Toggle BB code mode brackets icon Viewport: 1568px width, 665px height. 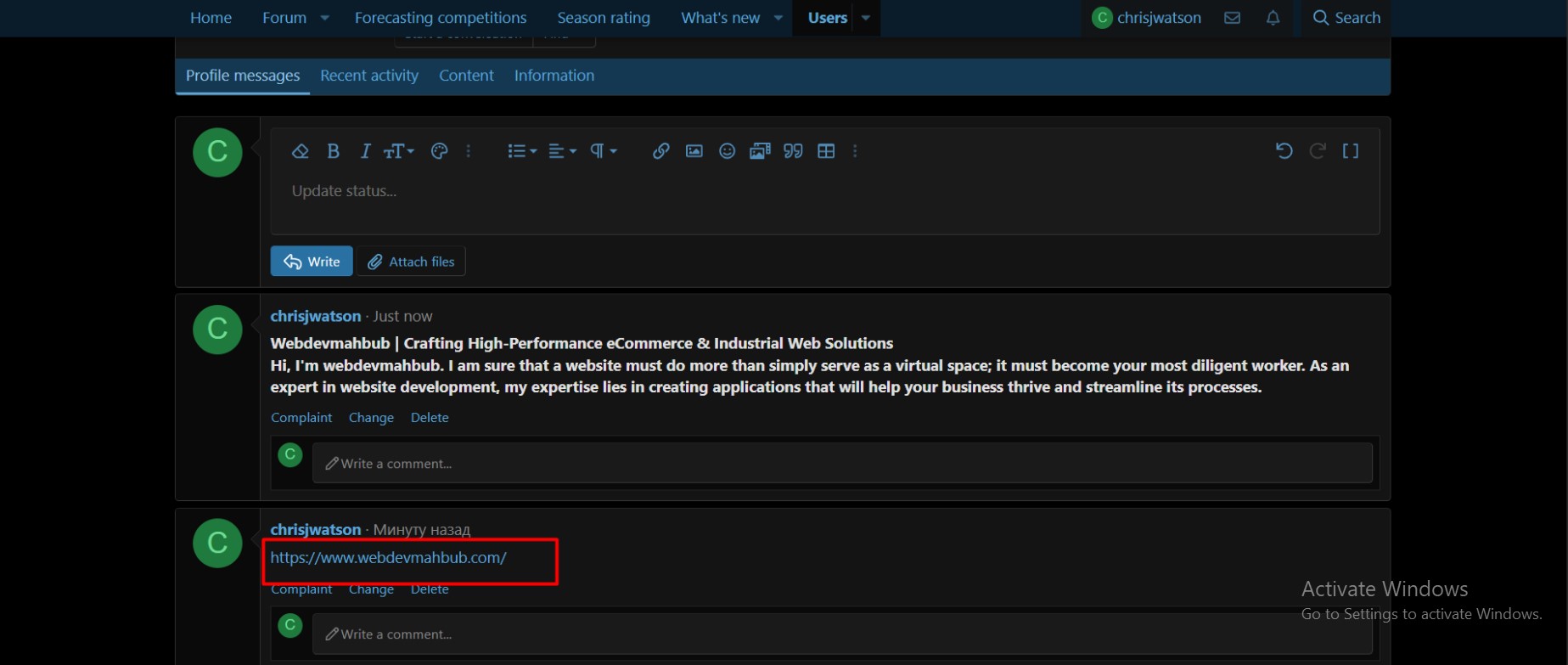pos(1351,151)
